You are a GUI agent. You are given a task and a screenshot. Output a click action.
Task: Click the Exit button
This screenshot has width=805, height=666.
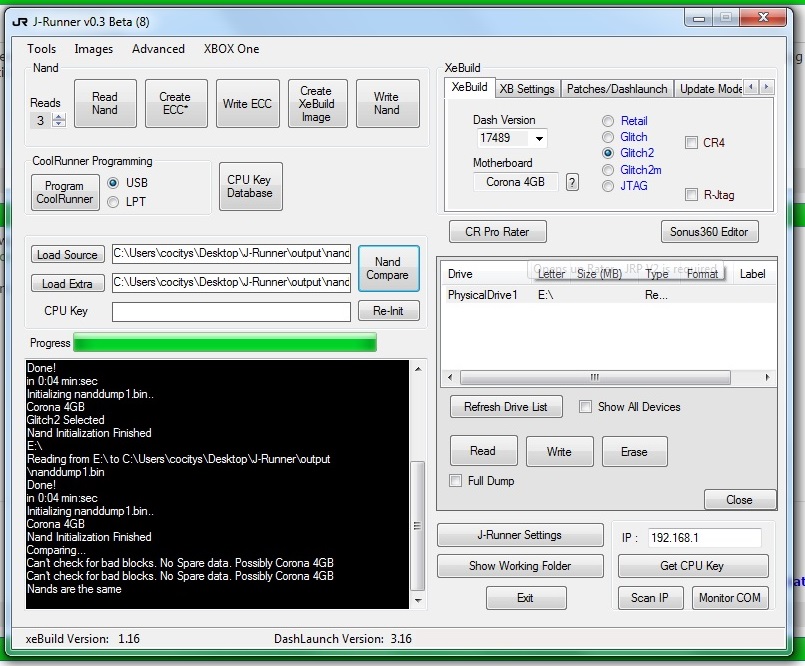[526, 598]
